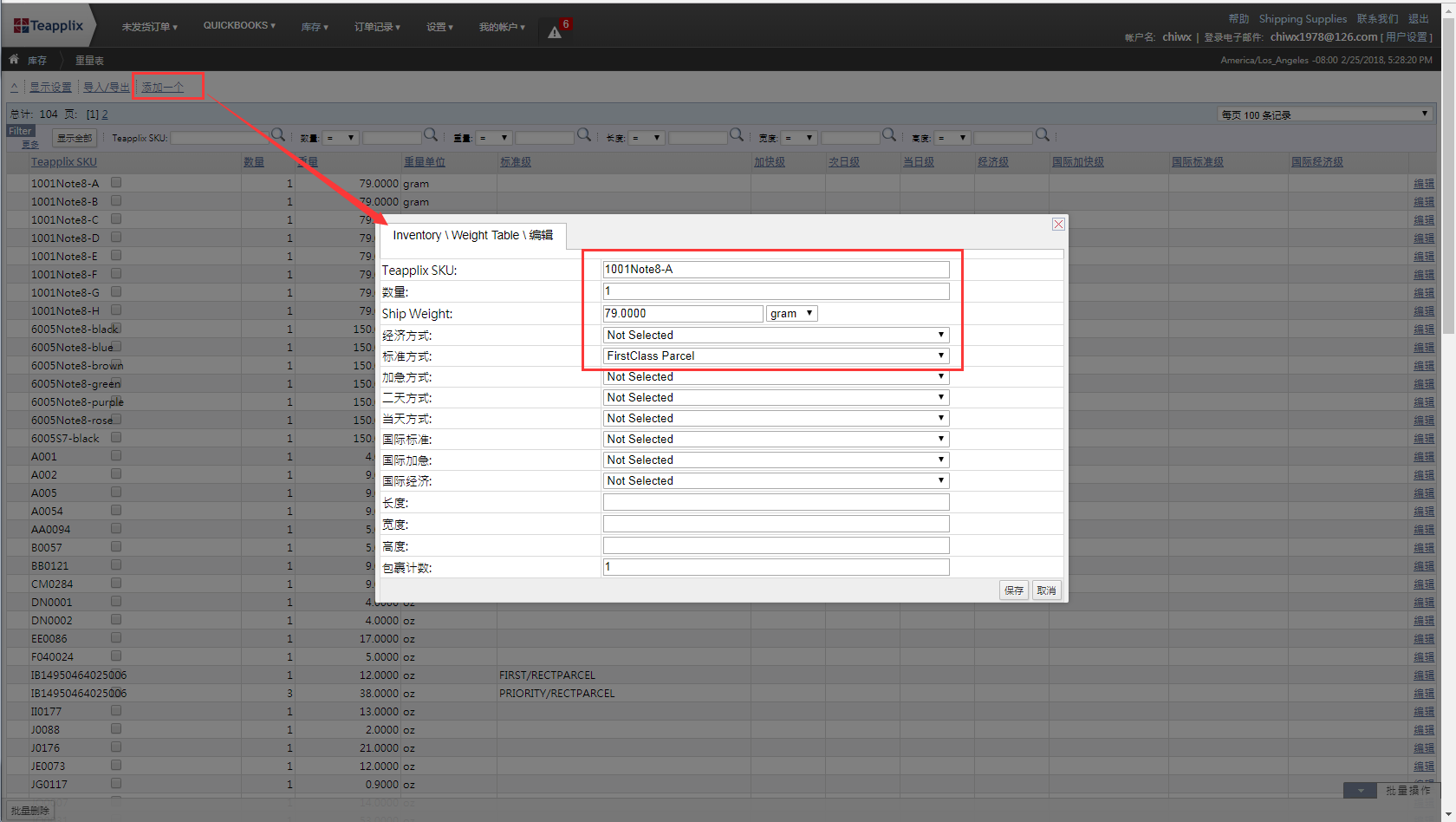Open the 二天方式 dropdown
The width and height of the screenshot is (1456, 822).
pyautogui.click(x=776, y=397)
